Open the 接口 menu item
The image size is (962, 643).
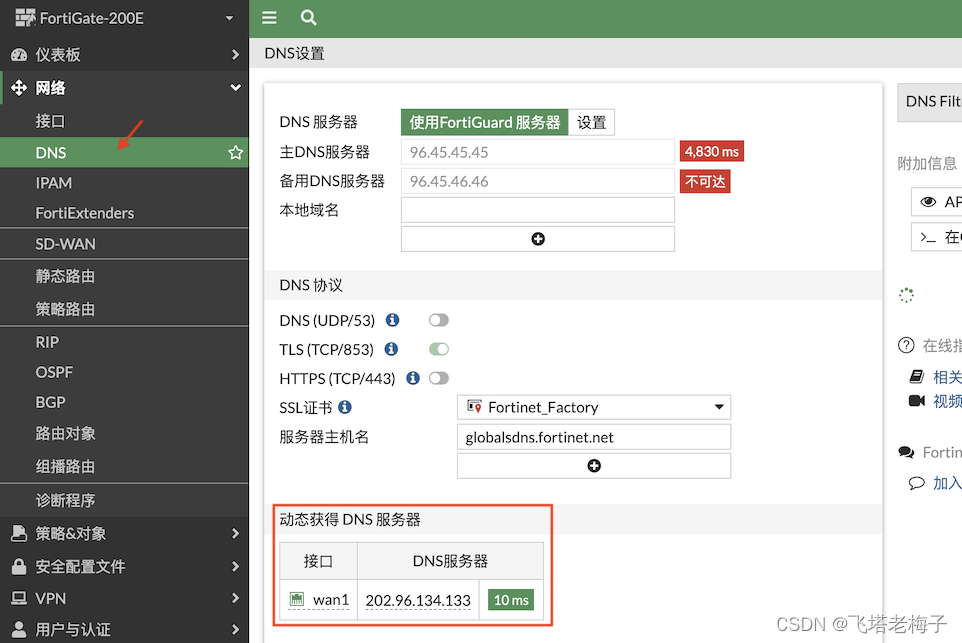(x=124, y=121)
